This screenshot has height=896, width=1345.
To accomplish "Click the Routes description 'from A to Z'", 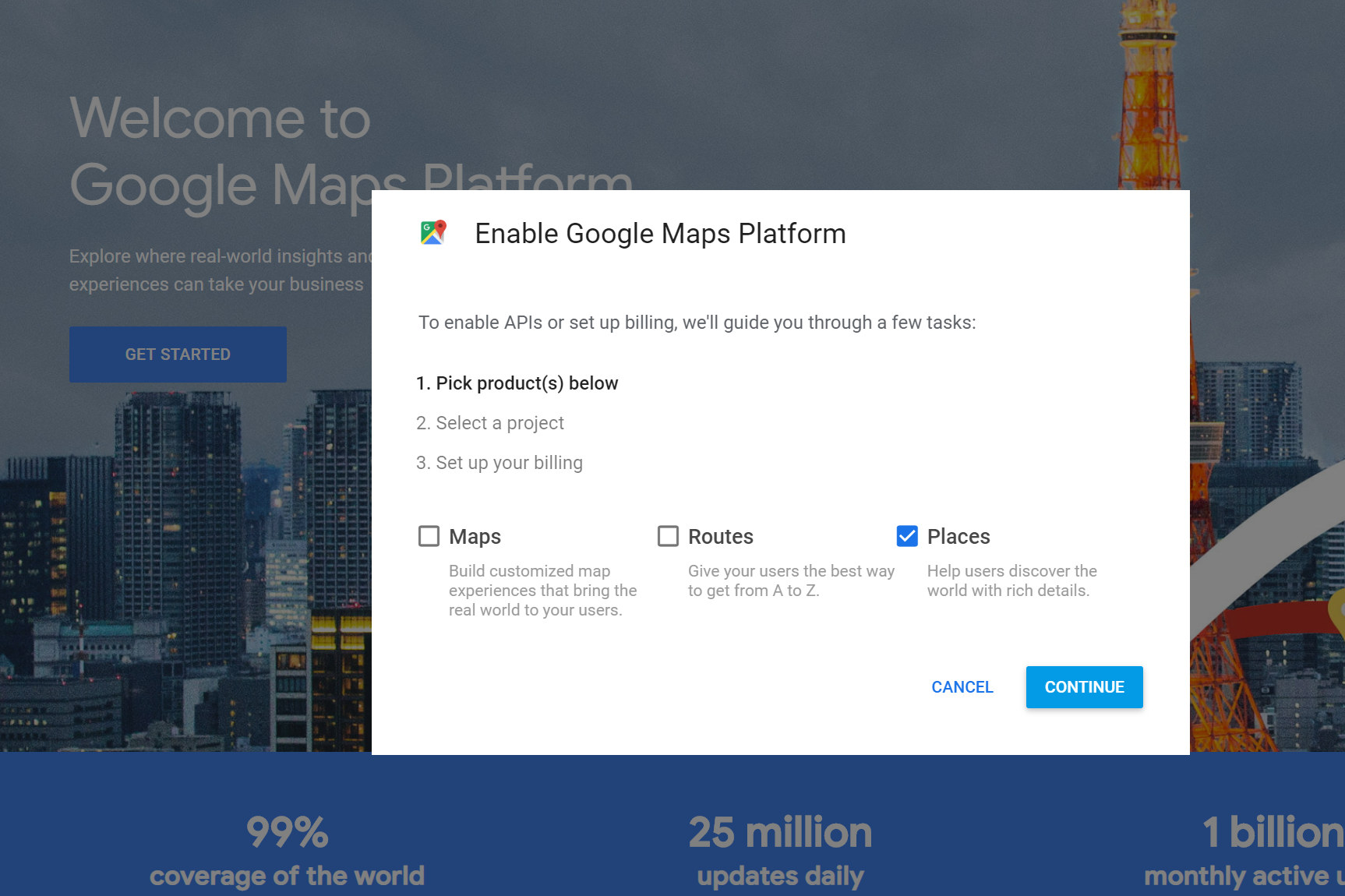I will [790, 580].
